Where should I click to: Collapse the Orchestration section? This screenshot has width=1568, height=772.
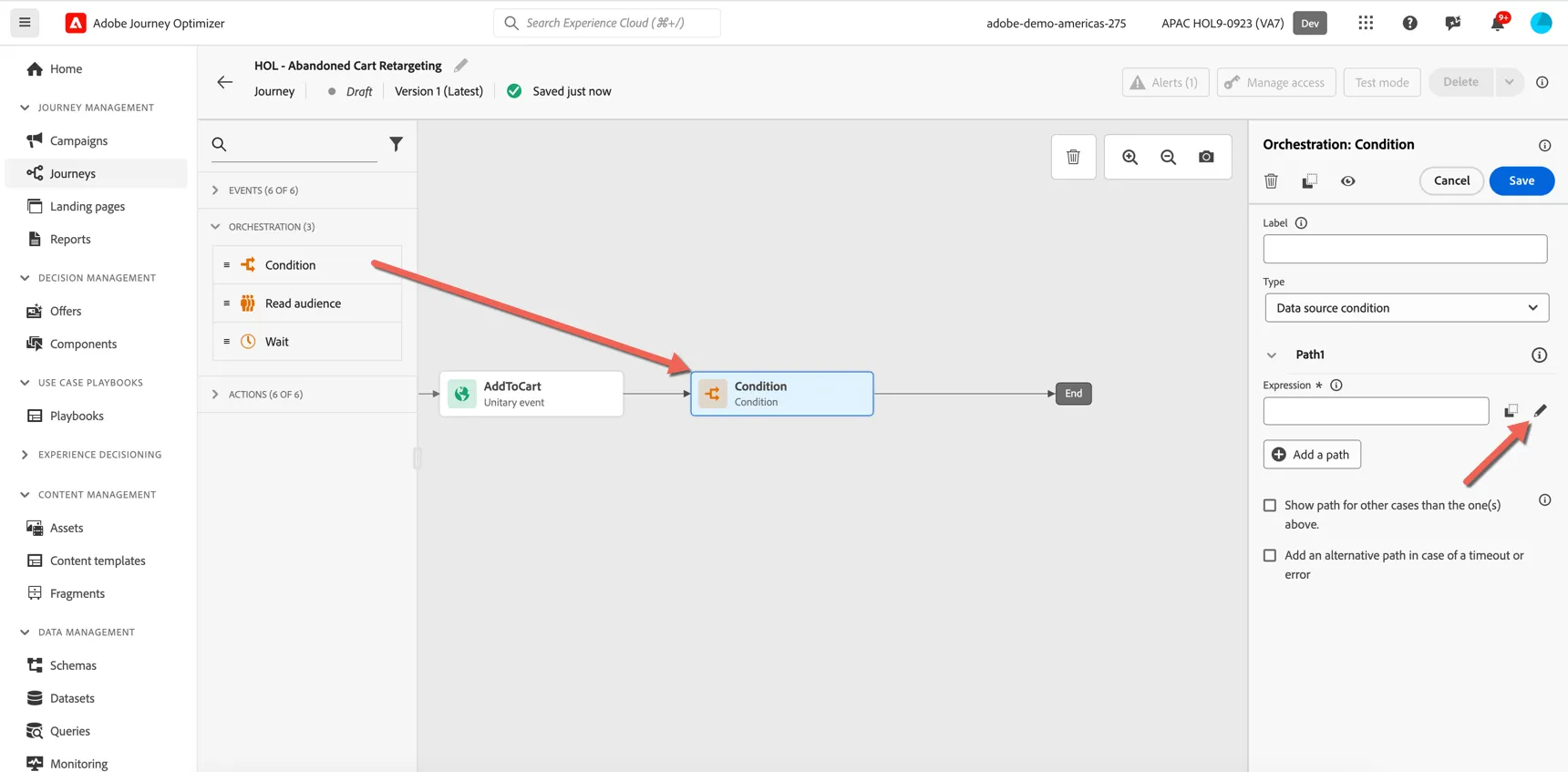pos(215,227)
